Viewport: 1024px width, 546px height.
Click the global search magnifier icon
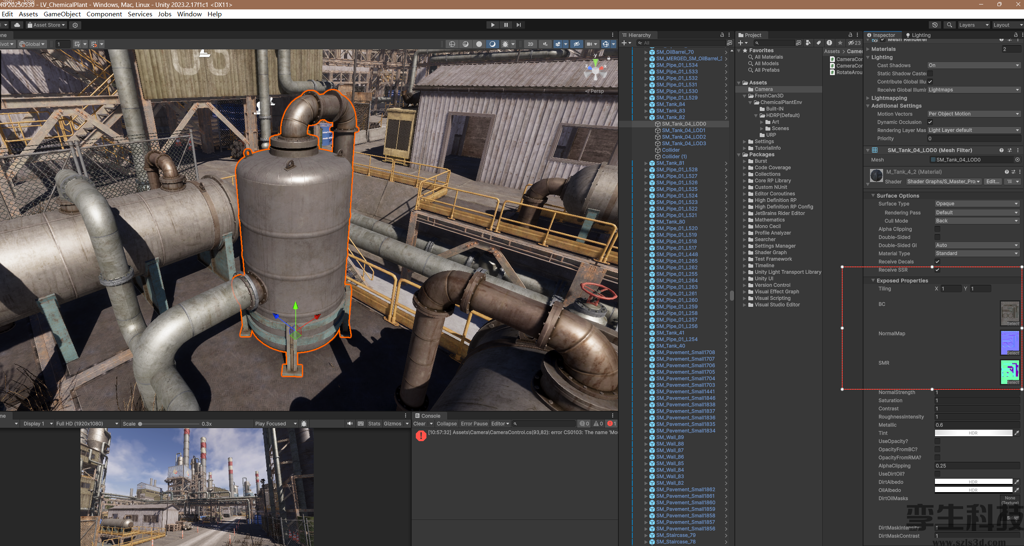pos(948,25)
